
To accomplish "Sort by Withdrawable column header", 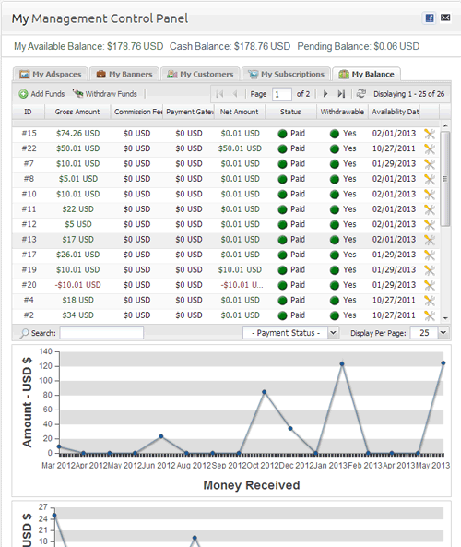I will [x=342, y=112].
